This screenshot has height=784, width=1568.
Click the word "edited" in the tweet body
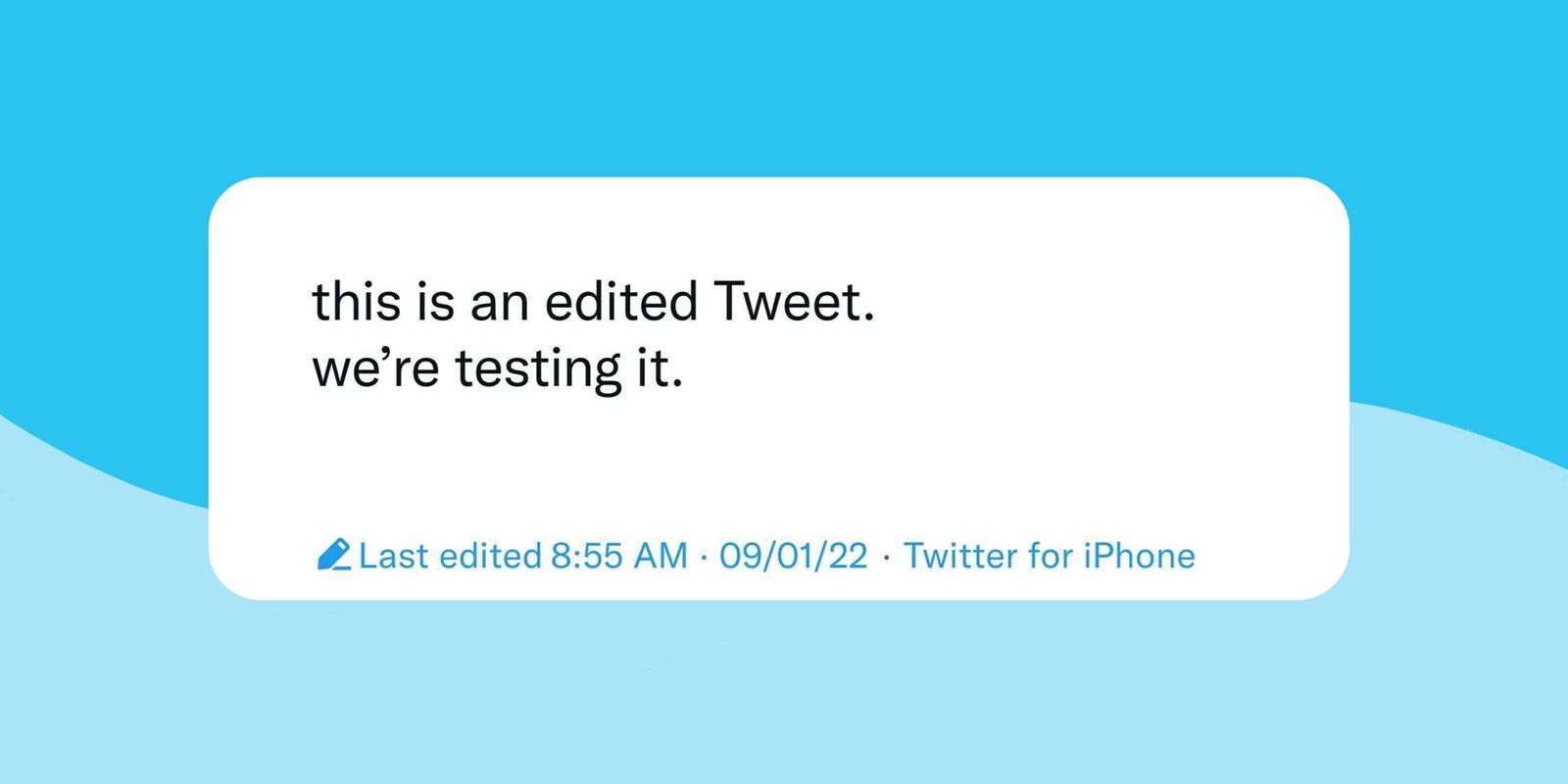(x=620, y=301)
